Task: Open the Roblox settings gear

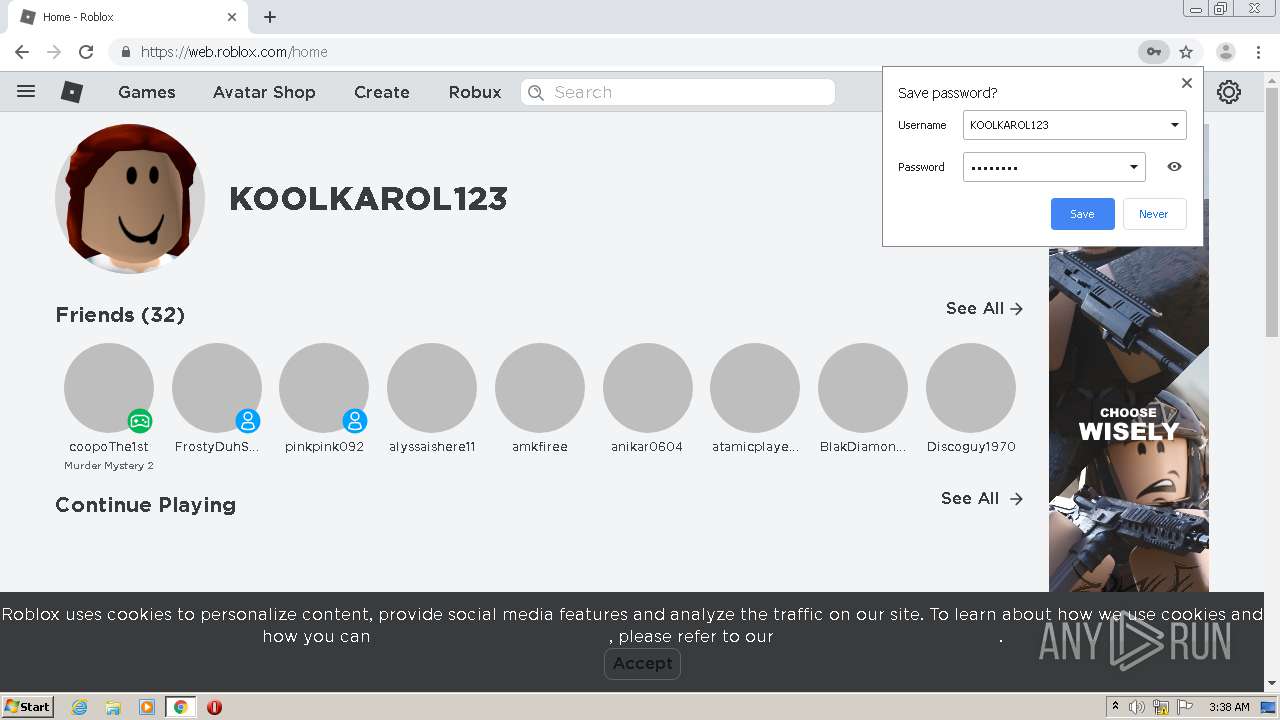Action: (1229, 92)
